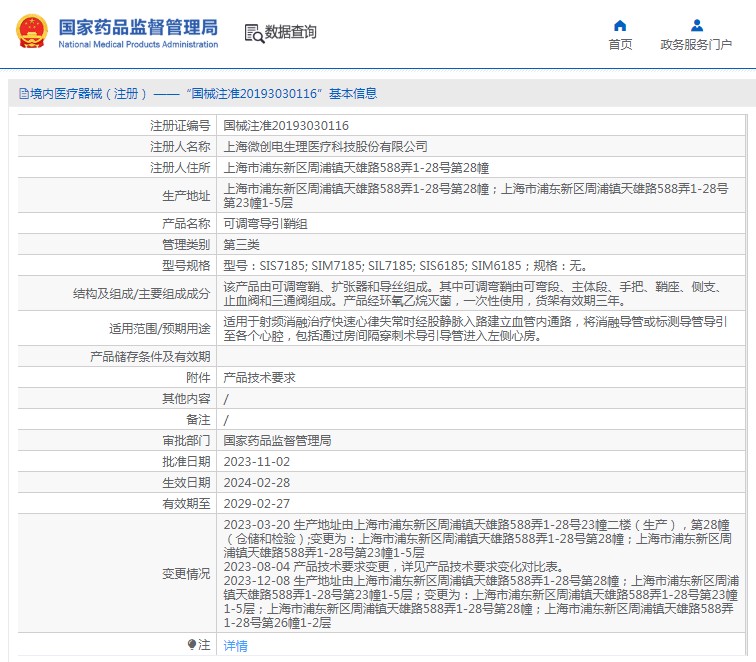Select 第三类 management category value
Image resolution: width=756 pixels, height=662 pixels.
coord(241,244)
